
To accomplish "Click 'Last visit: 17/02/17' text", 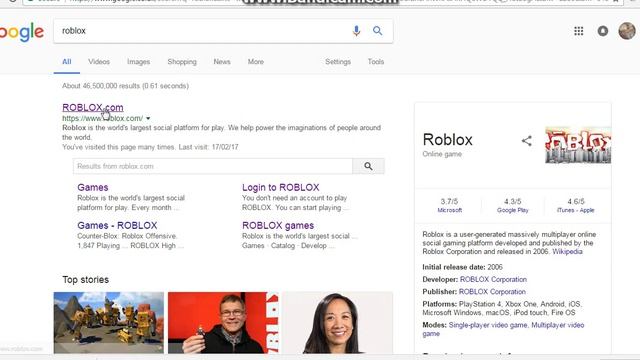I will point(208,147).
